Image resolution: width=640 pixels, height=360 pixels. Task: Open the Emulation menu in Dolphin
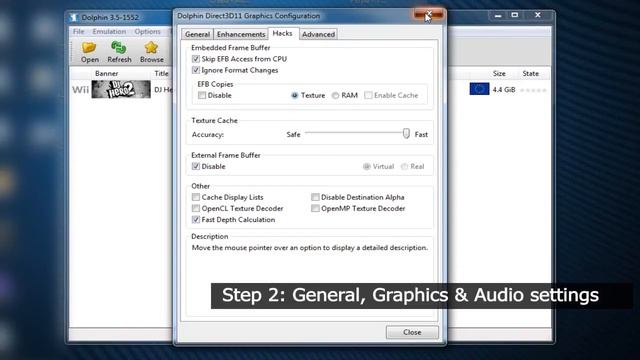(x=109, y=31)
